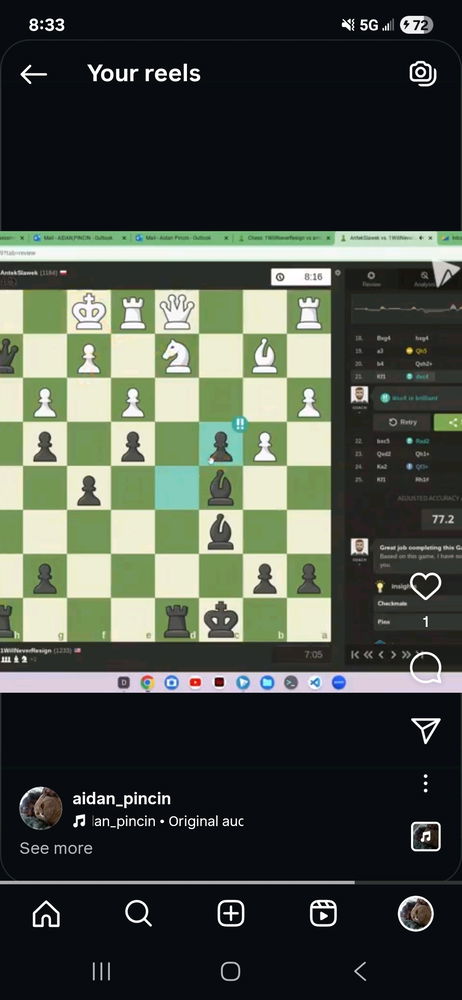Select the black rook next to black king
Viewport: 462px width, 1000px height.
(x=177, y=621)
